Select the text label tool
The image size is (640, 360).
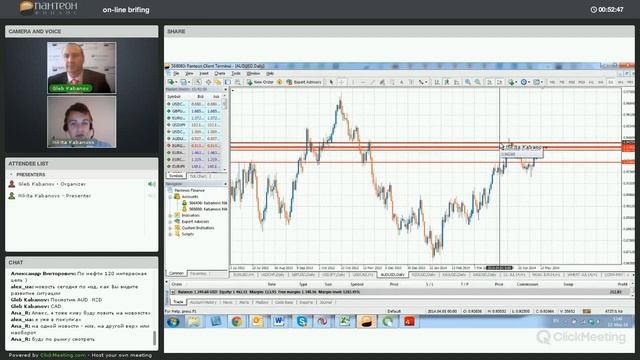coord(411,82)
